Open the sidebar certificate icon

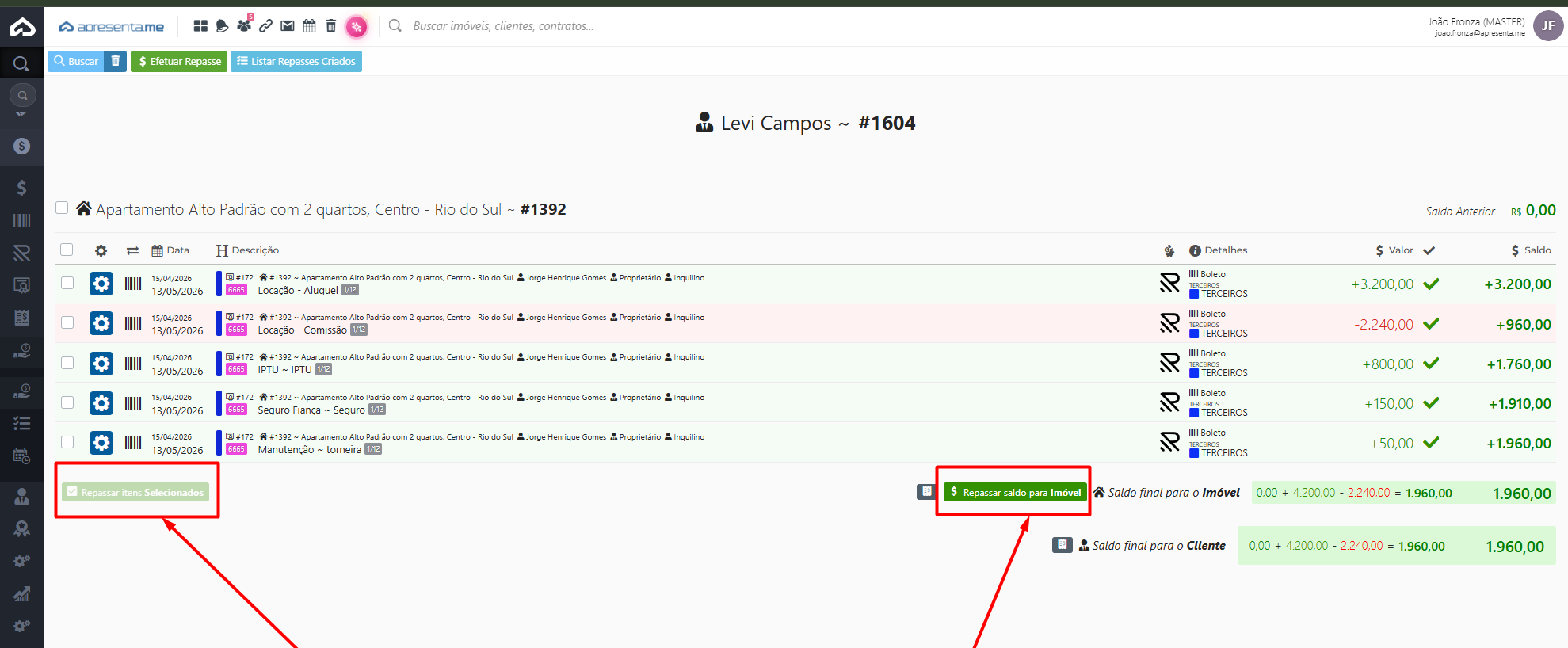pyautogui.click(x=21, y=285)
